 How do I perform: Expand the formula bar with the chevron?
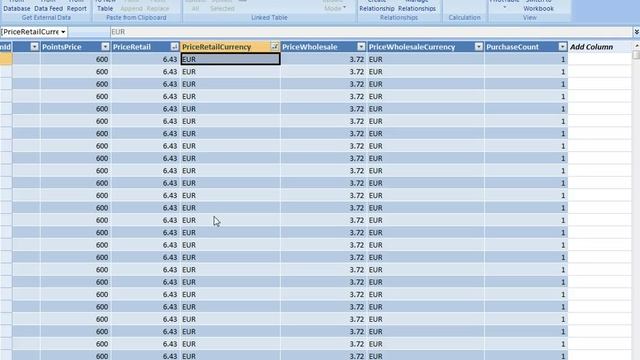click(636, 32)
